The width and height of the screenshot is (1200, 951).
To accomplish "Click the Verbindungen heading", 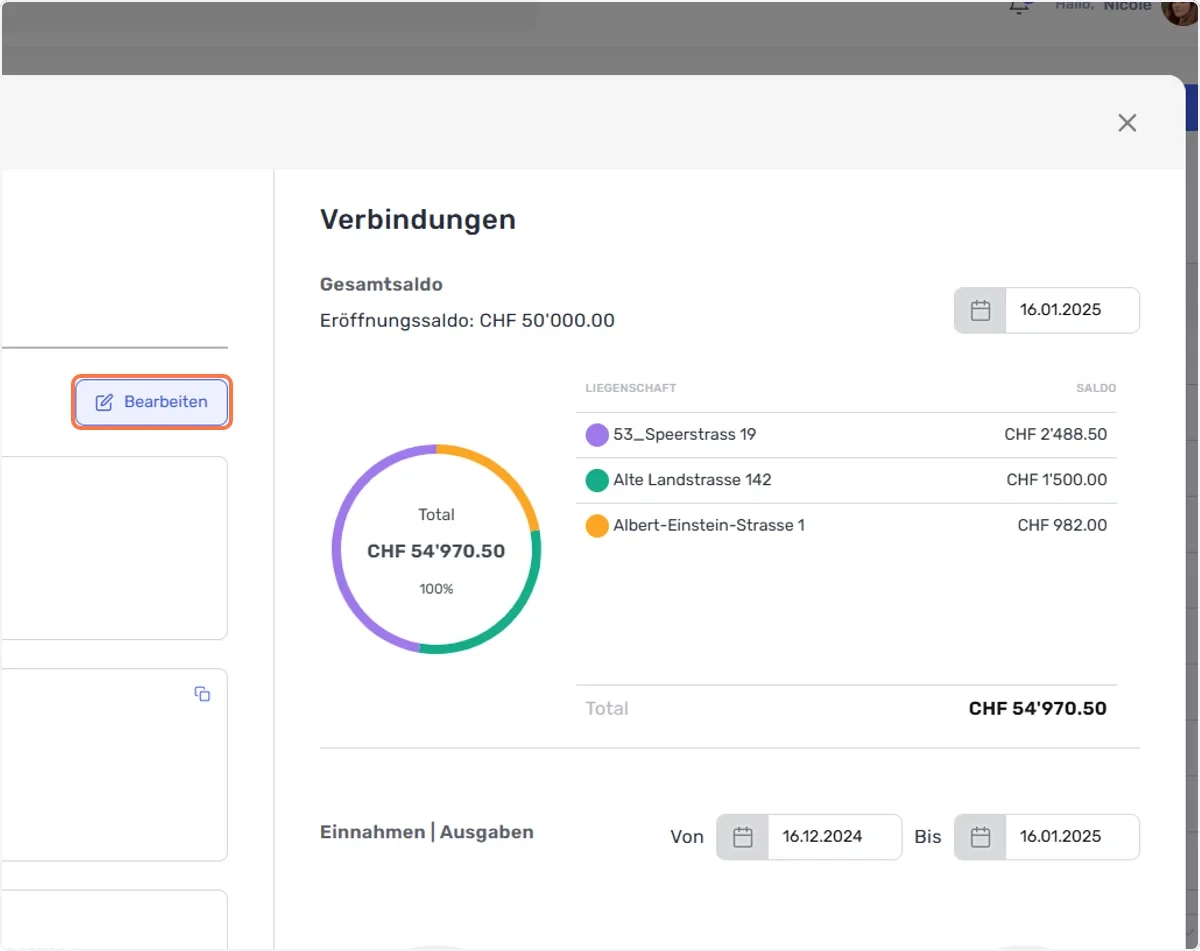I will tap(418, 220).
